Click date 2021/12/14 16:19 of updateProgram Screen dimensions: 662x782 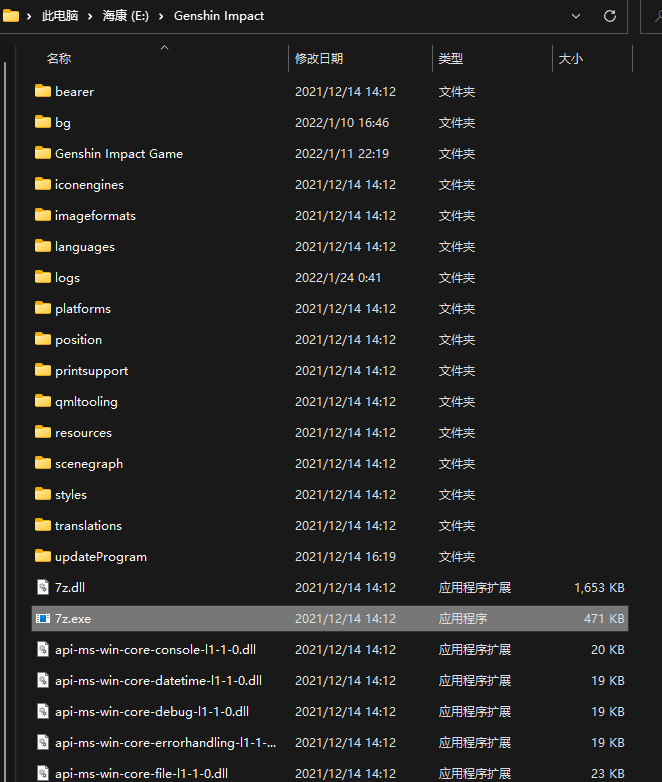pos(345,556)
